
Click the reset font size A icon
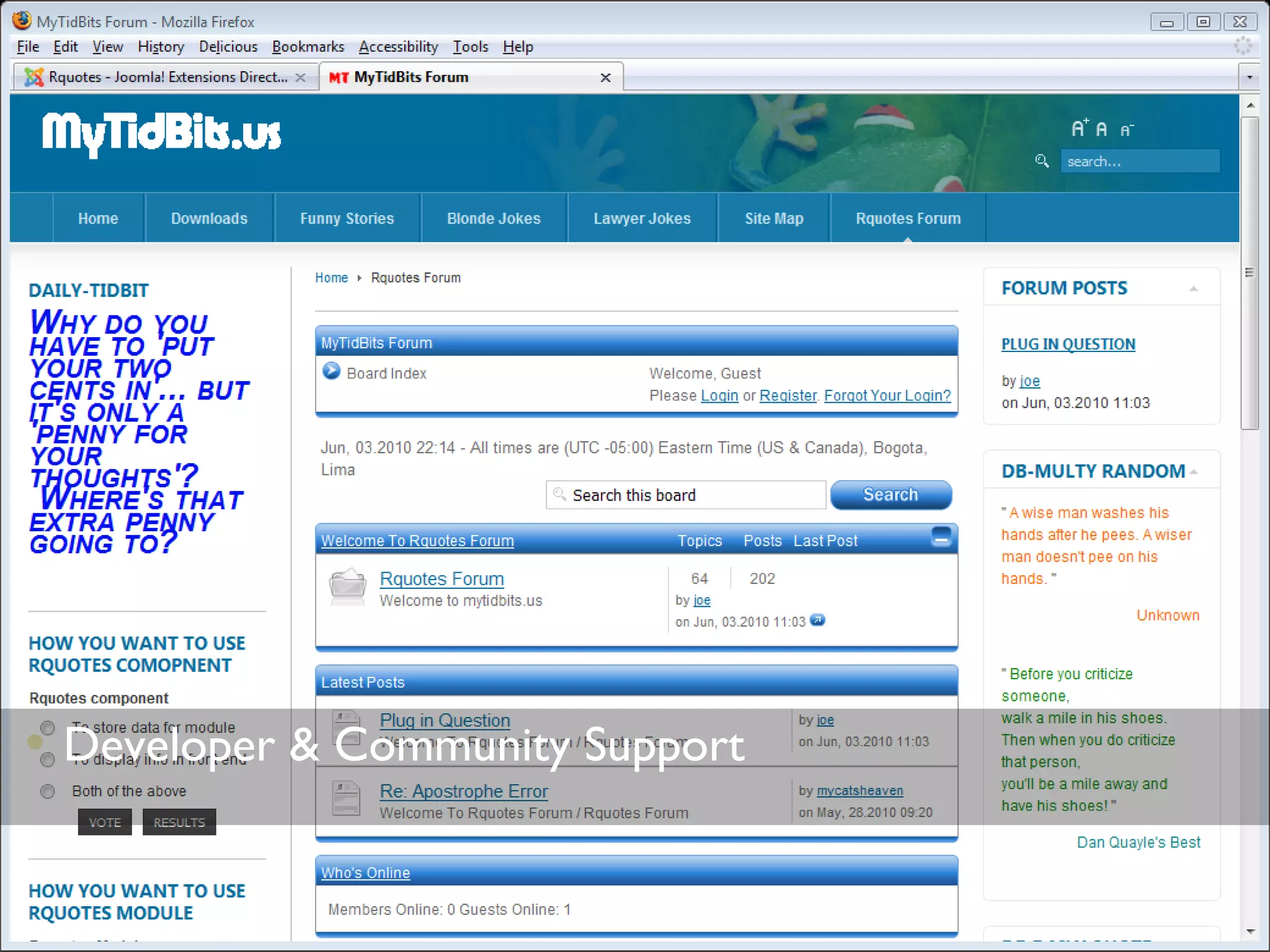point(1101,129)
